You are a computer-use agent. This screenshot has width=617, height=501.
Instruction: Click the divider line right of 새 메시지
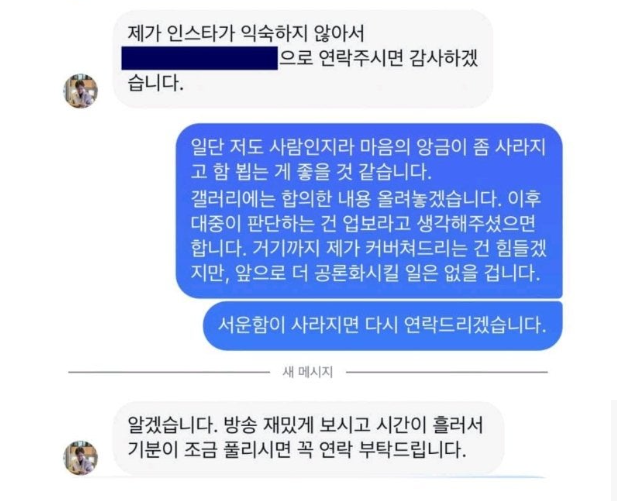447,372
